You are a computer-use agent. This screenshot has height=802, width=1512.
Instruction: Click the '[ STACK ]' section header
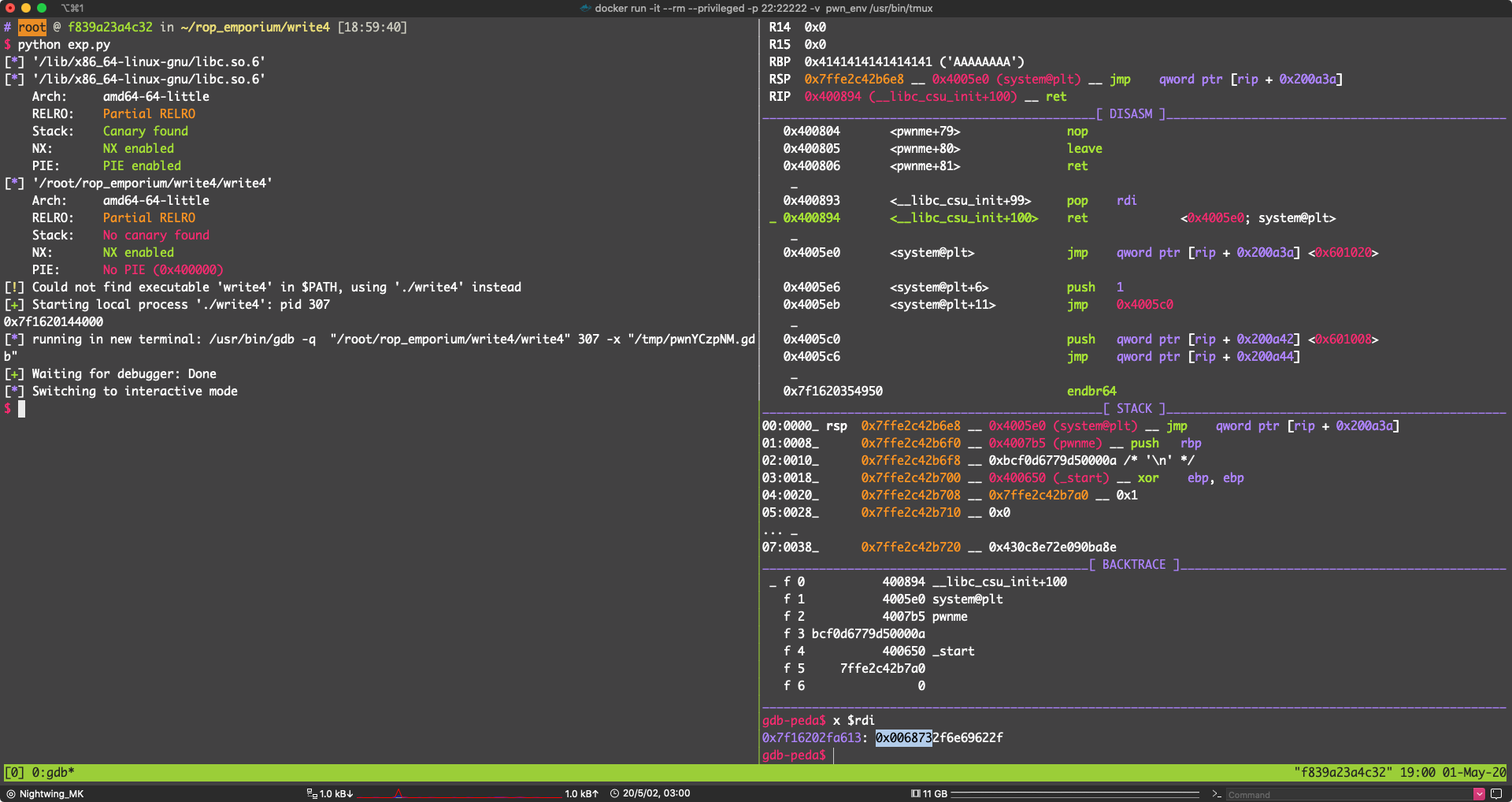coord(1134,408)
